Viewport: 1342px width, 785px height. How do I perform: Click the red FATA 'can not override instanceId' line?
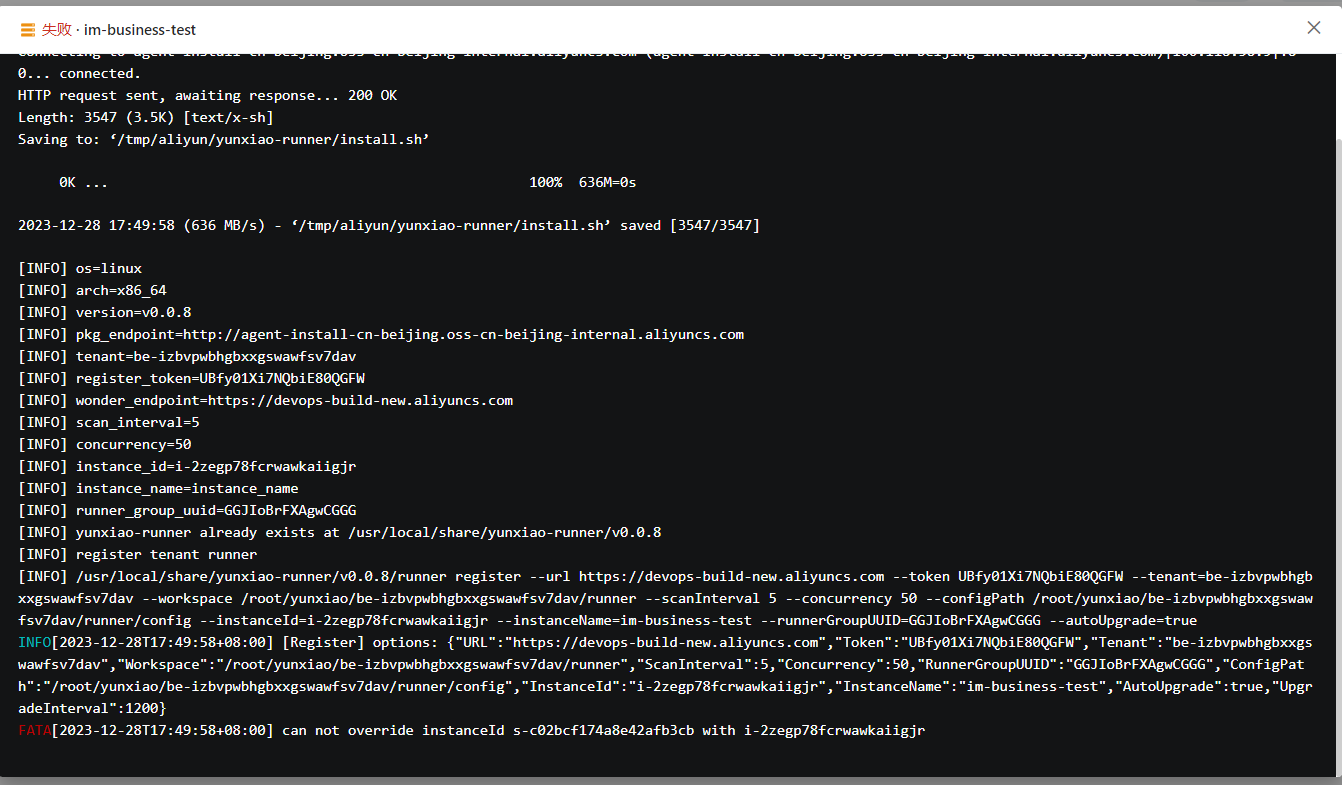[471, 731]
